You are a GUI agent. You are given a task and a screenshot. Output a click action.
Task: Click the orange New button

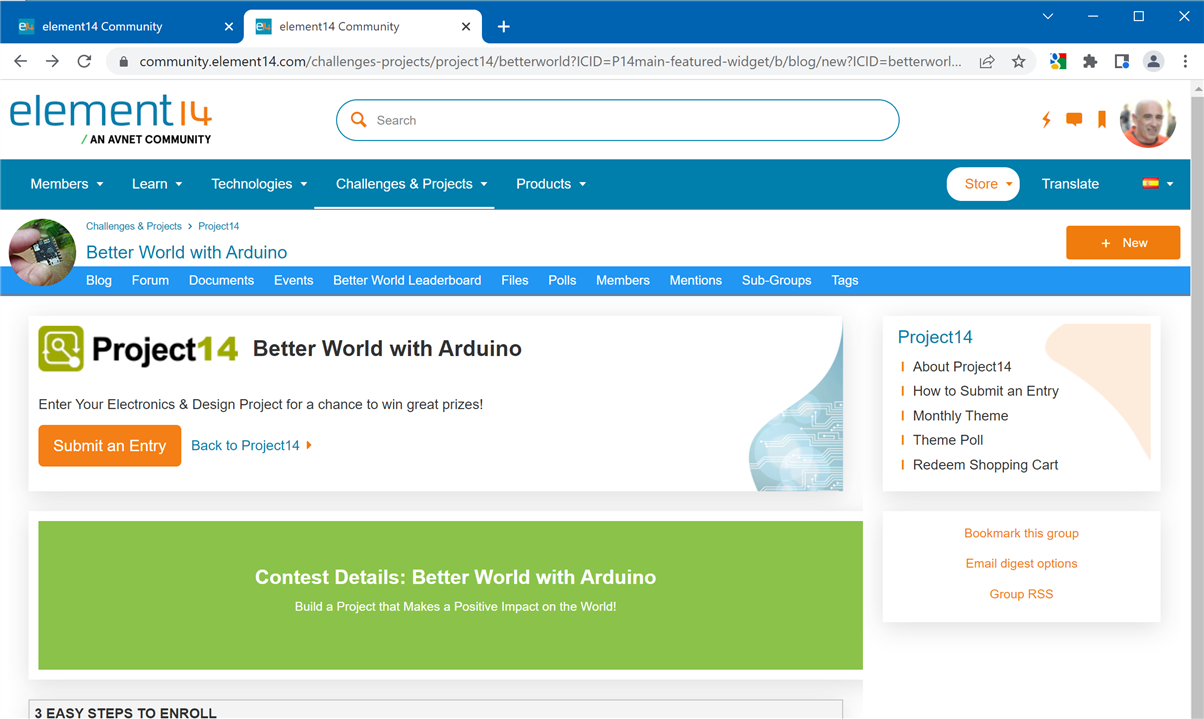click(x=1123, y=243)
